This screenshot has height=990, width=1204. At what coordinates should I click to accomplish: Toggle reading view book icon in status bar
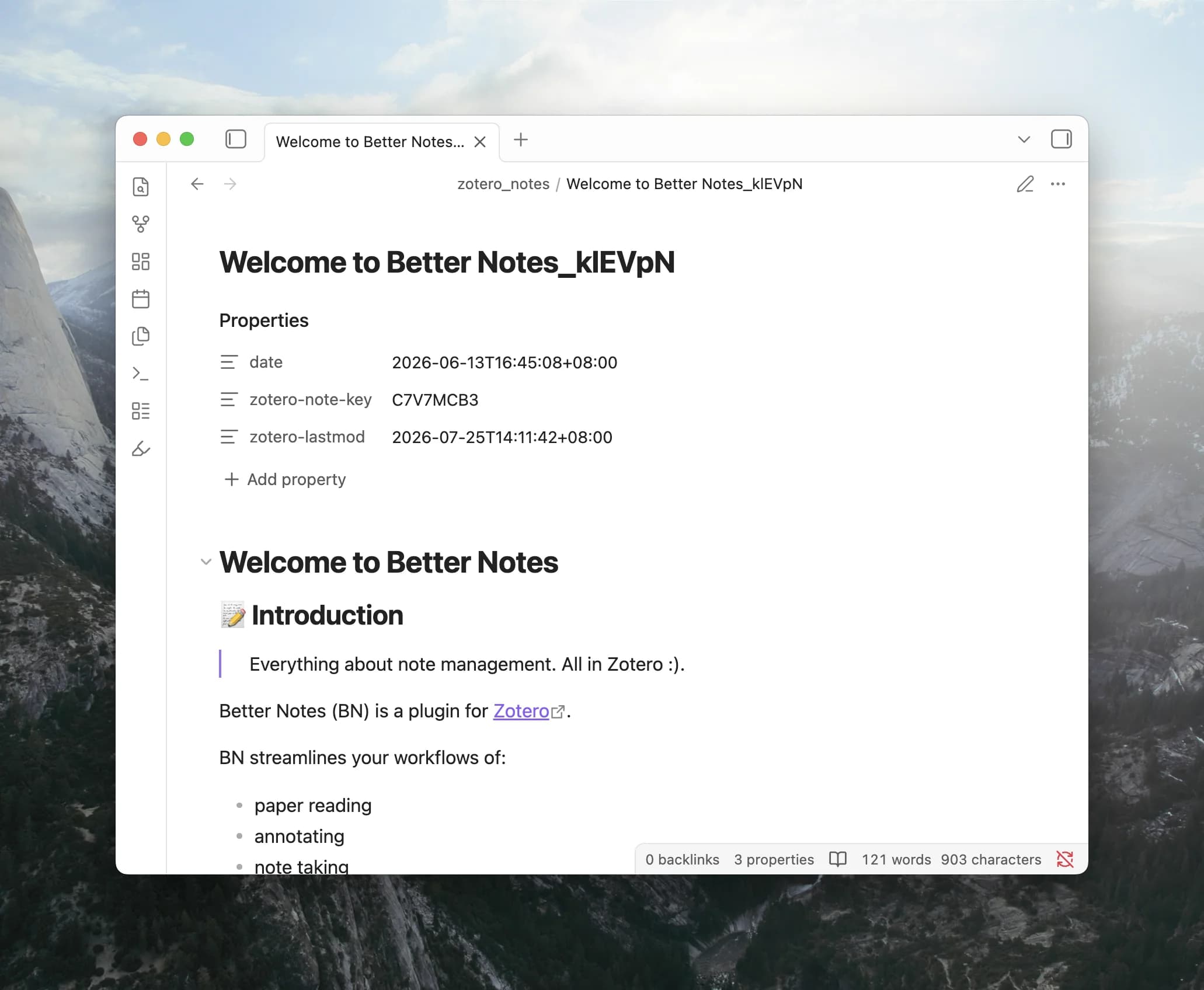coord(838,859)
